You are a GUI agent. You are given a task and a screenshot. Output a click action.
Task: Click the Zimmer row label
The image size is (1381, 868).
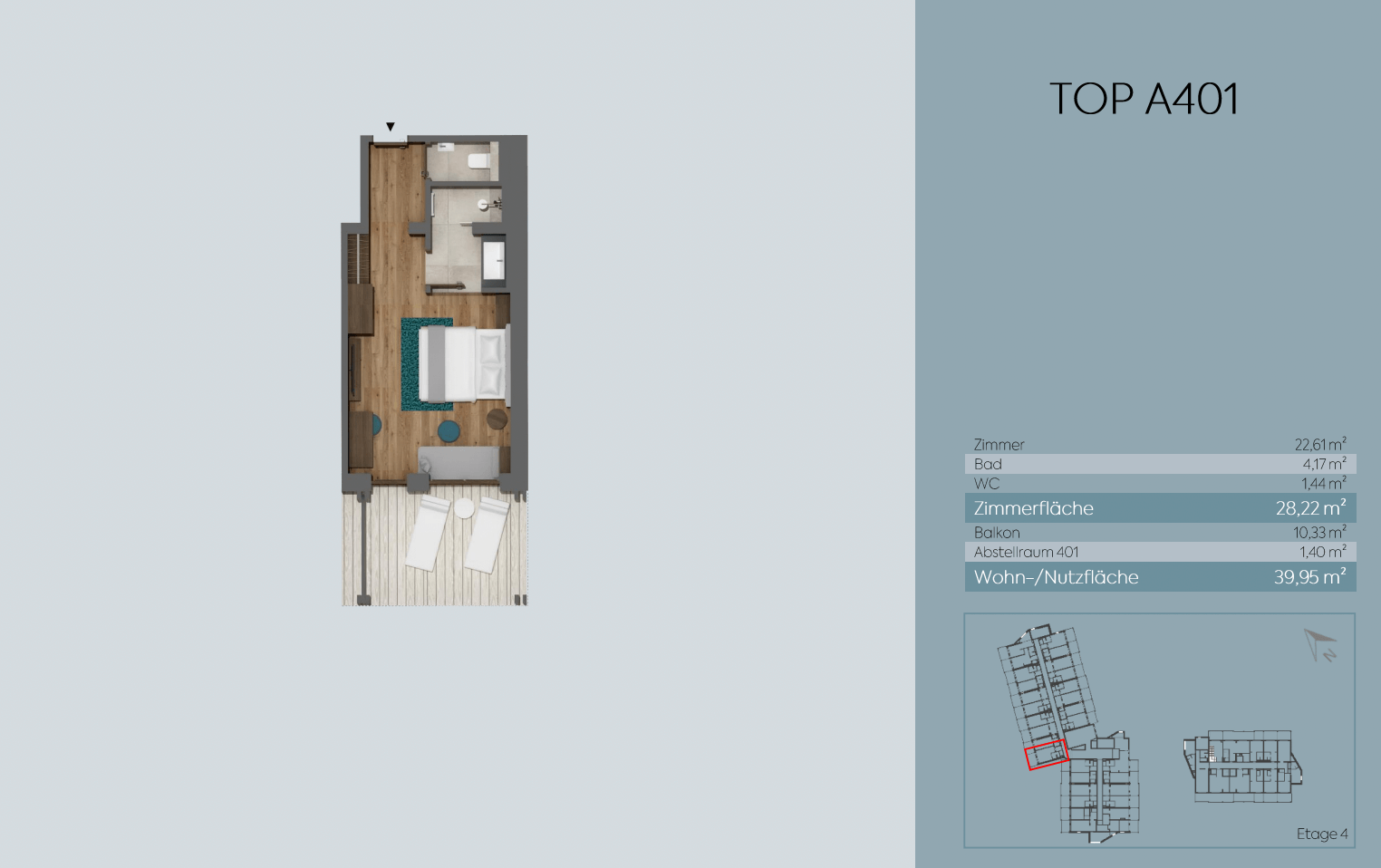pos(999,445)
